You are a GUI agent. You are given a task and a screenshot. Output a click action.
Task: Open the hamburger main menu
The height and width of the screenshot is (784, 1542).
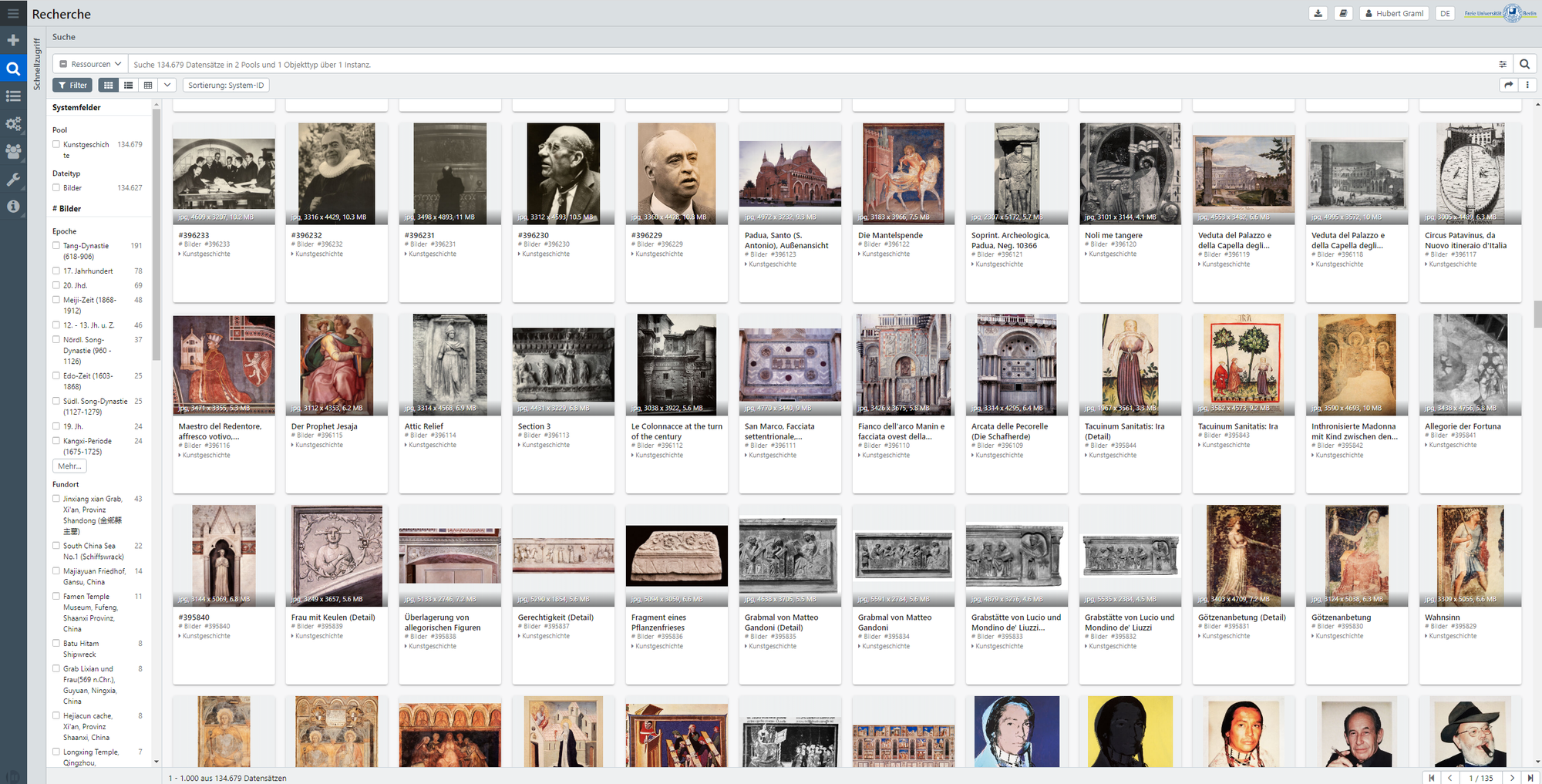pos(13,13)
